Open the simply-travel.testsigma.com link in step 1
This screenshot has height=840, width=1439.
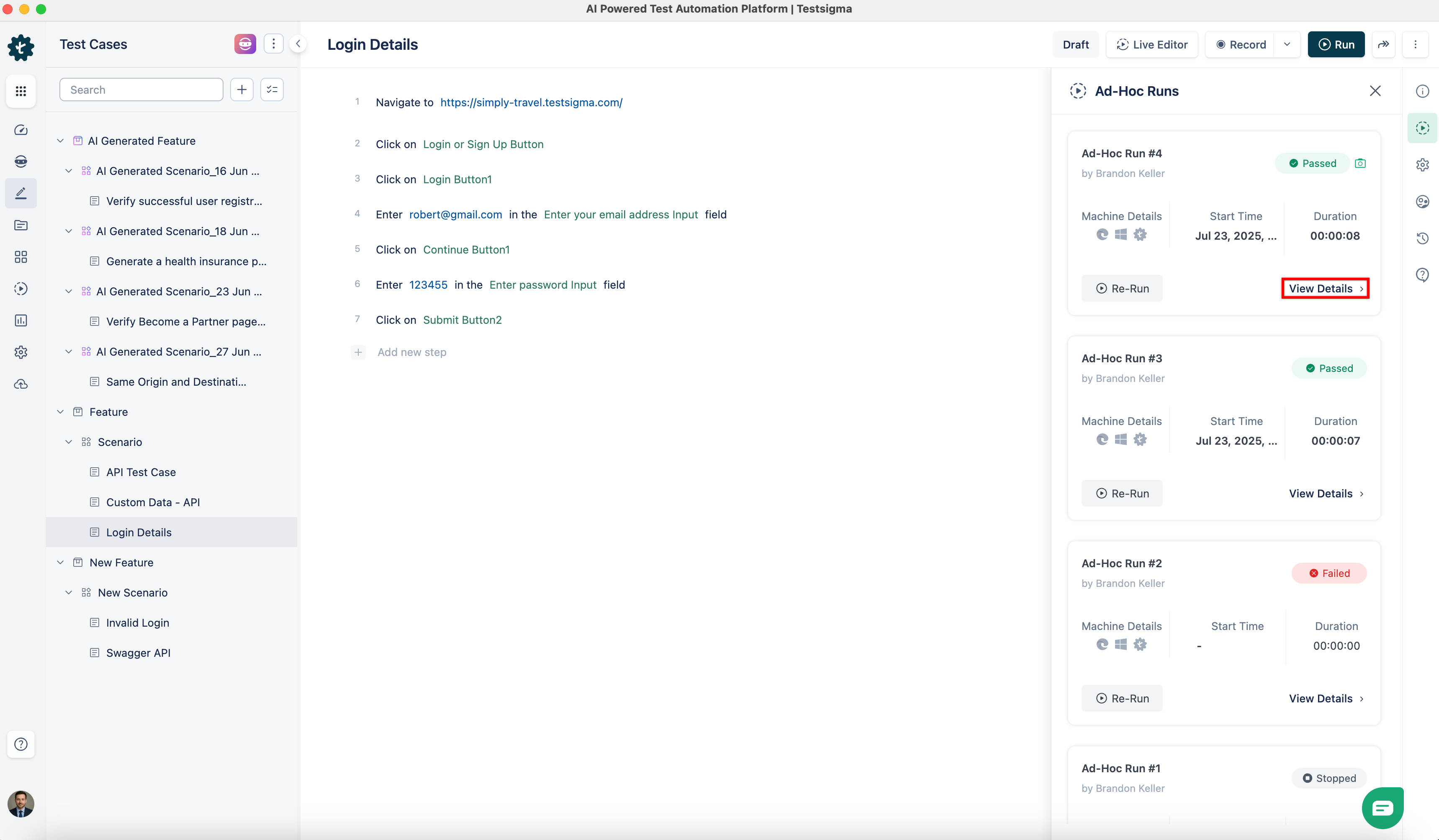coord(531,102)
